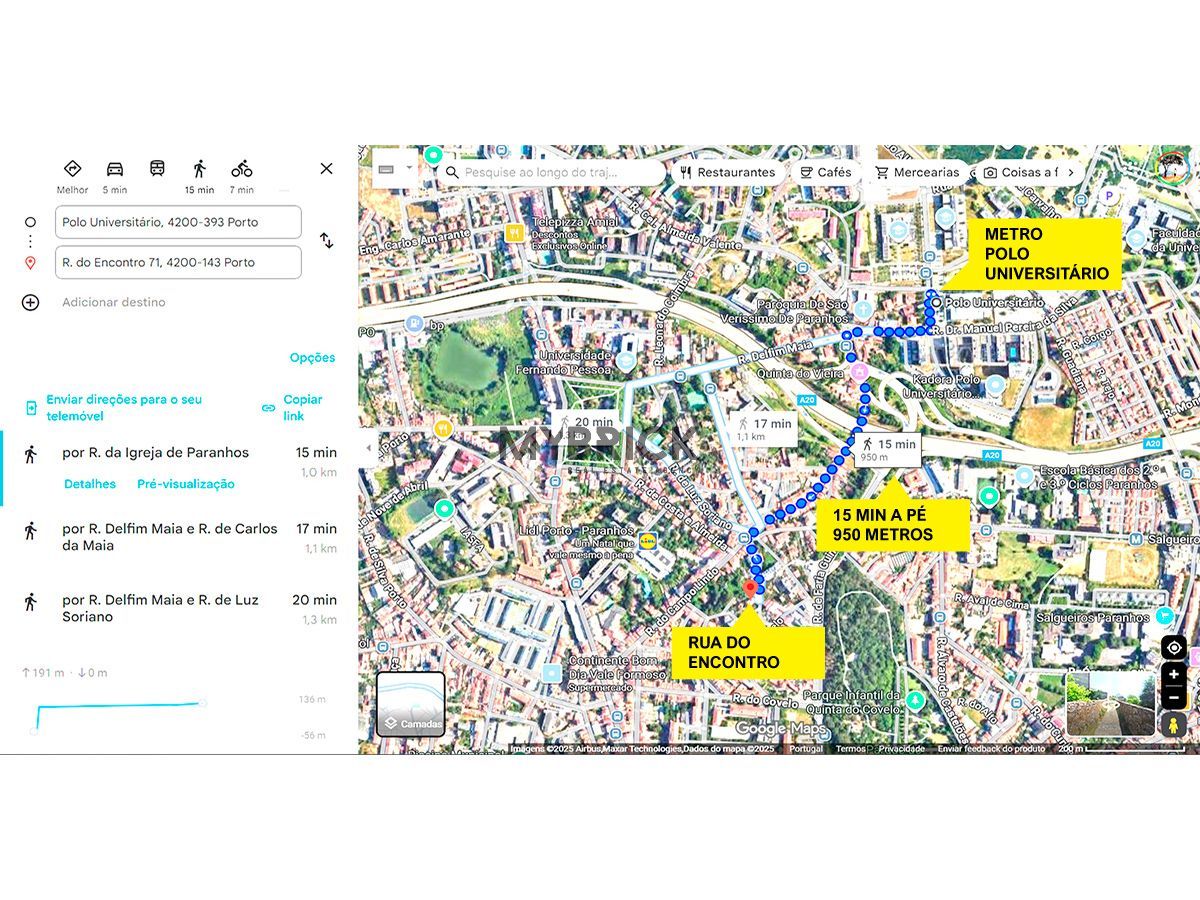Click the Polo Universitário origin field

[178, 222]
